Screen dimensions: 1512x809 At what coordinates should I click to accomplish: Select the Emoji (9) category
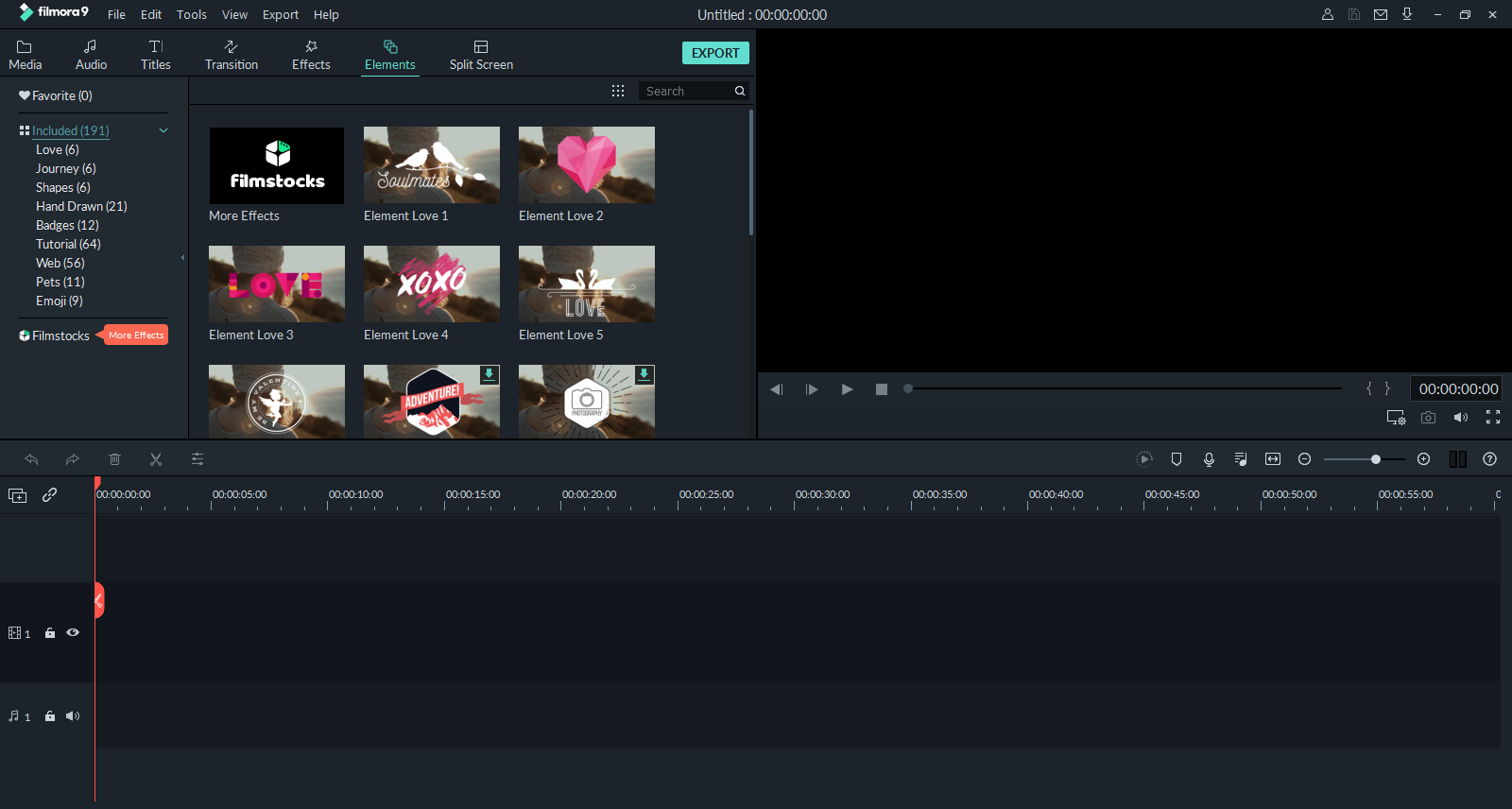click(60, 301)
